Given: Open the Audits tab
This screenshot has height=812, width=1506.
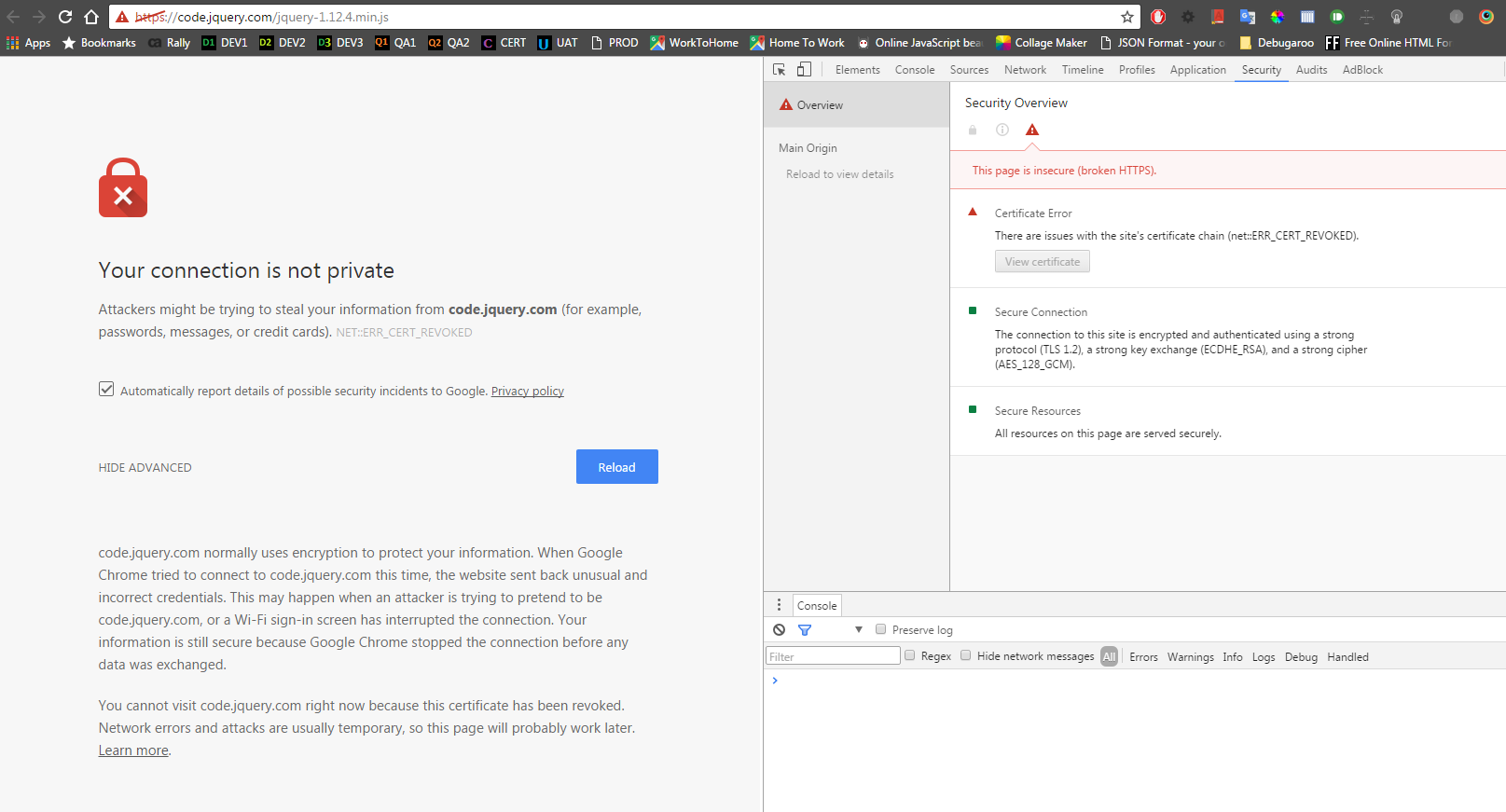Looking at the screenshot, I should [1312, 70].
